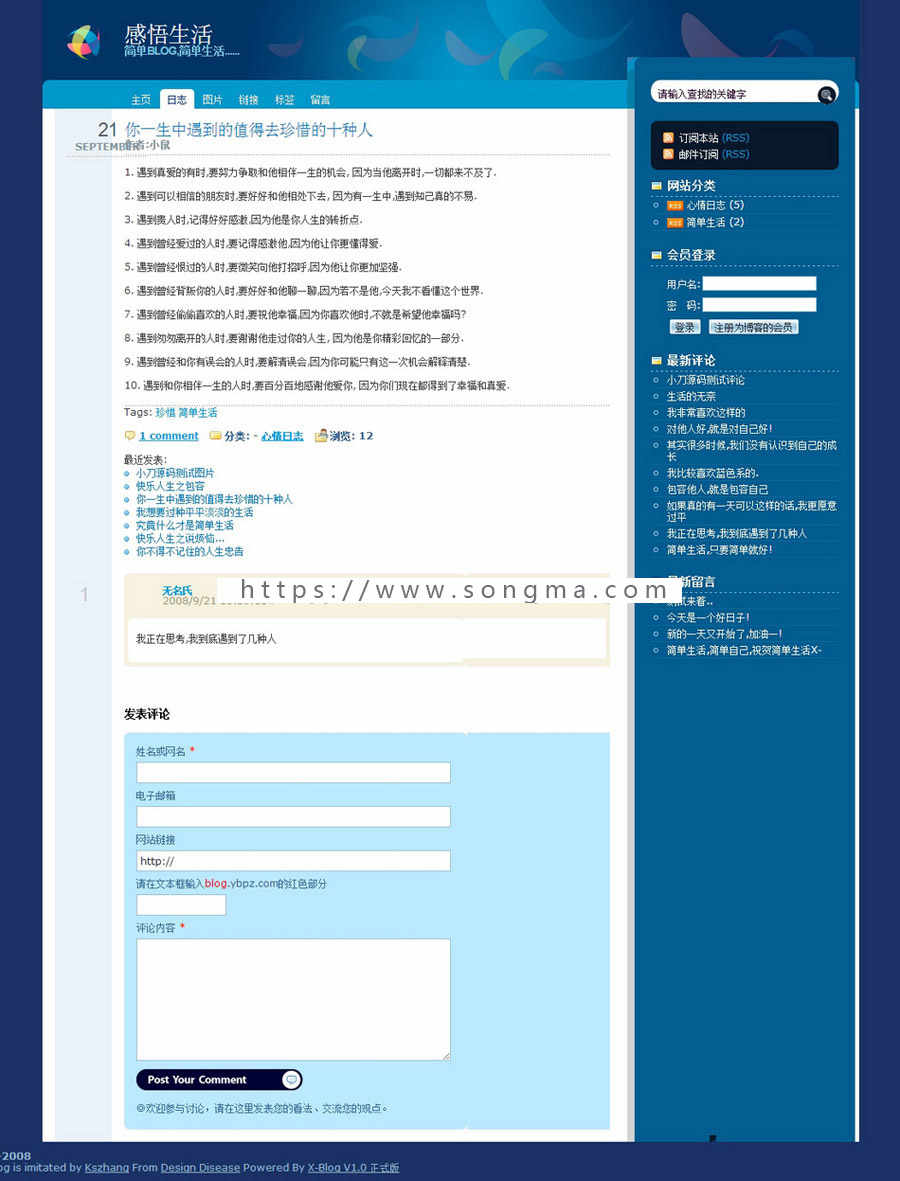Switch to the 图片 tab
The width and height of the screenshot is (900, 1181).
click(x=212, y=99)
